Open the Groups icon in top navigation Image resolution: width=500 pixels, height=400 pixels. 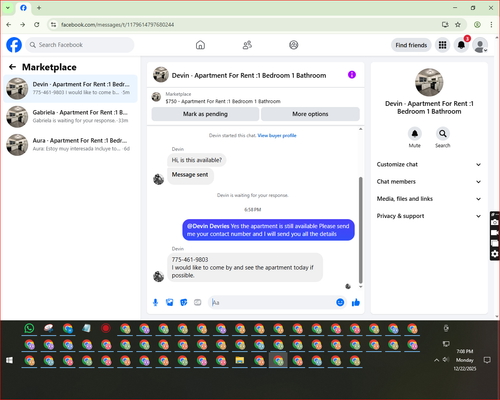coord(294,45)
